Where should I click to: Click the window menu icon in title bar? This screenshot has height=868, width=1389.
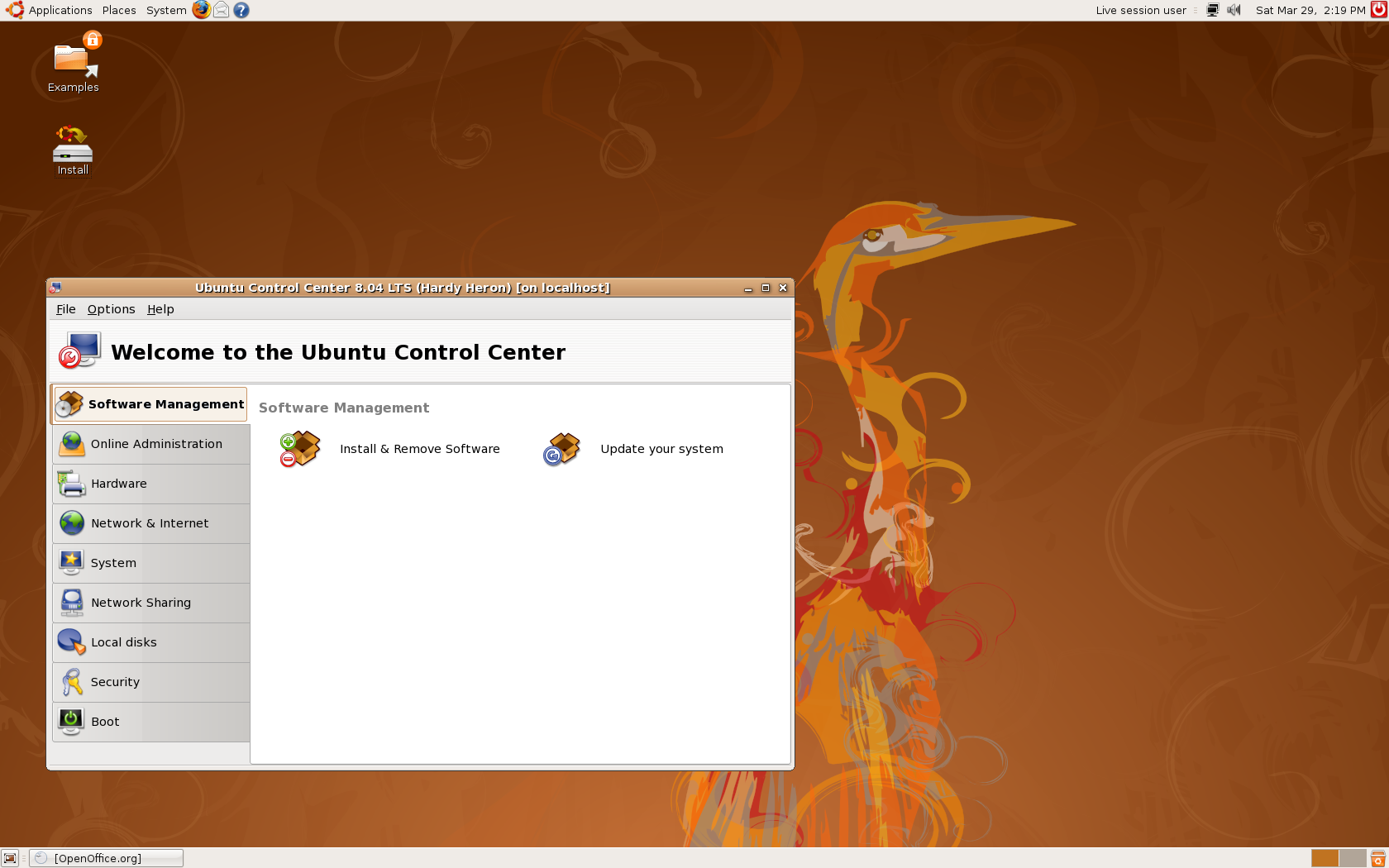tap(55, 288)
